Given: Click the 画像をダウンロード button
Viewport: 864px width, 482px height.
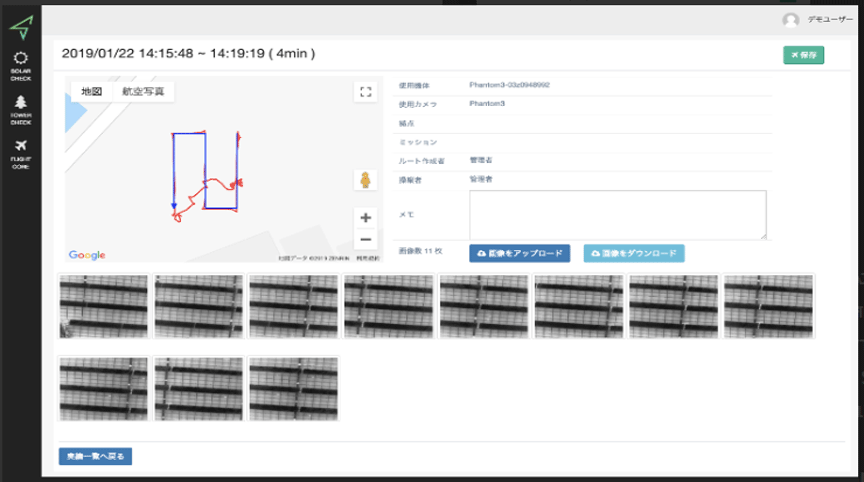Looking at the screenshot, I should (634, 253).
